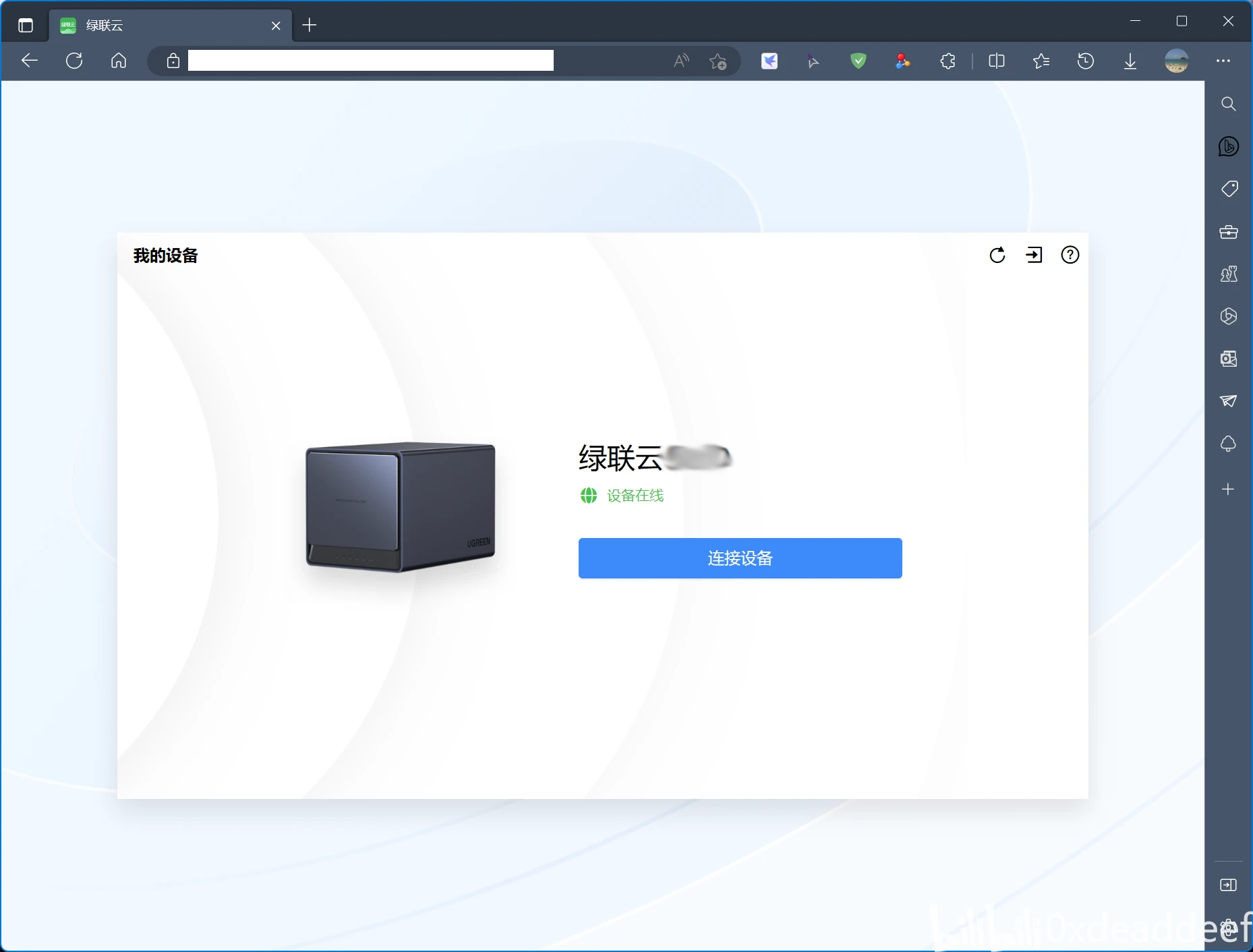Add this page to favorites
Image resolution: width=1253 pixels, height=952 pixels.
718,61
